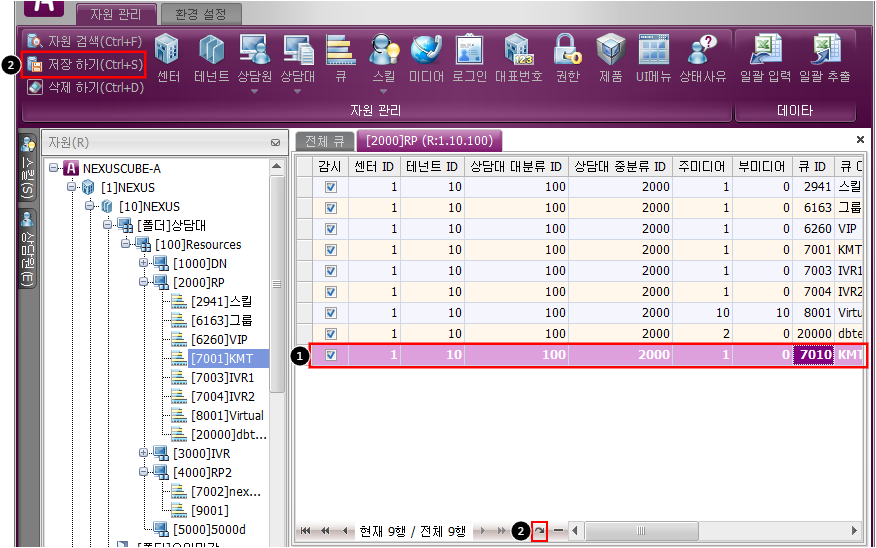Select the [2000]RP (R:1.10.100) tab
Image resolution: width=876 pixels, height=548 pixels.
(430, 141)
